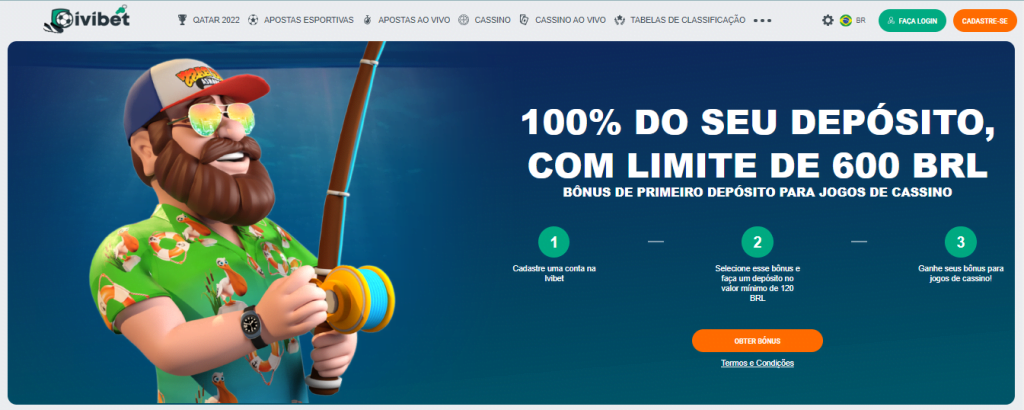
Task: Click the orange Cadastre-se button
Action: pos(985,21)
